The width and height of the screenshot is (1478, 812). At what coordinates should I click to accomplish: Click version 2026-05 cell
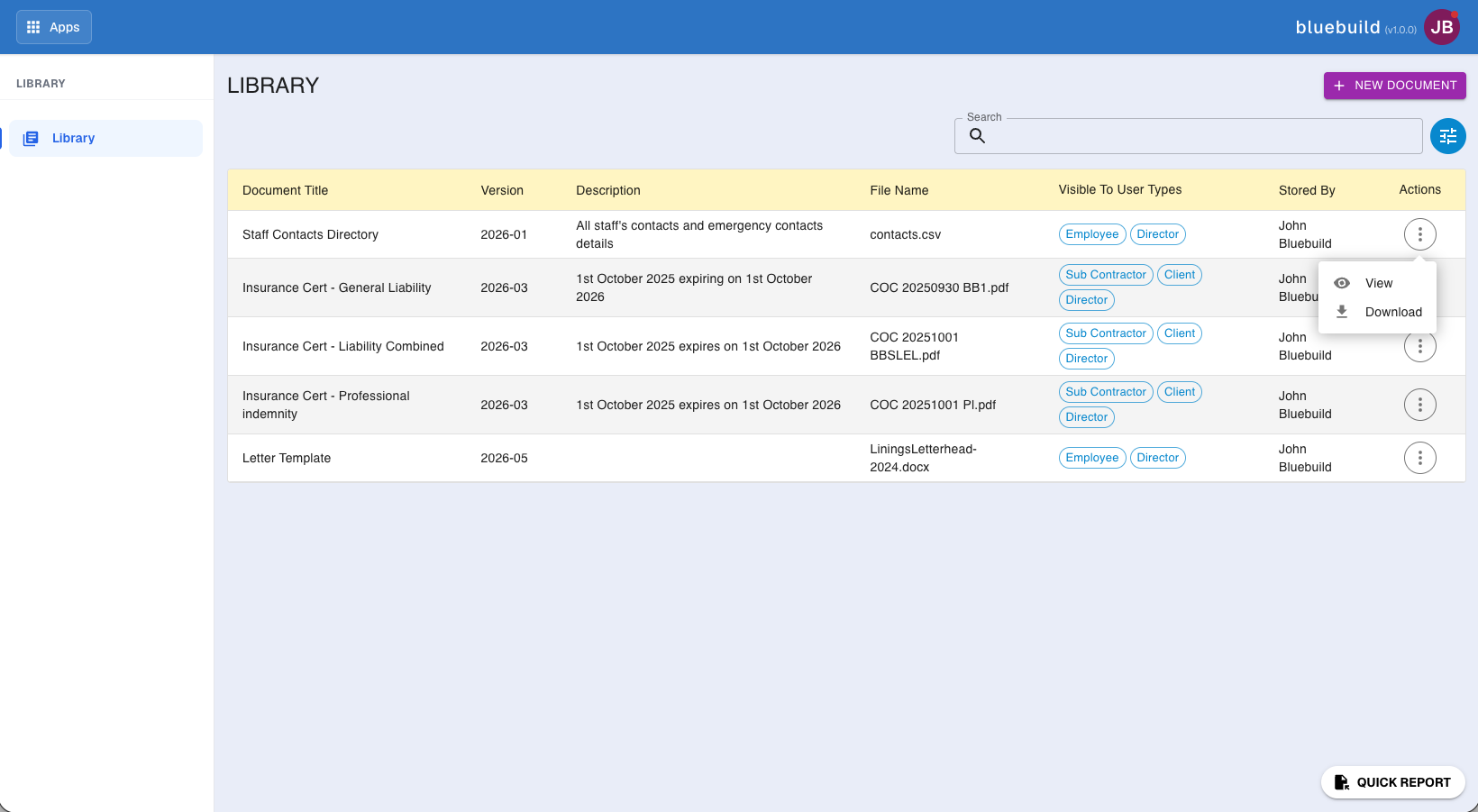point(504,458)
